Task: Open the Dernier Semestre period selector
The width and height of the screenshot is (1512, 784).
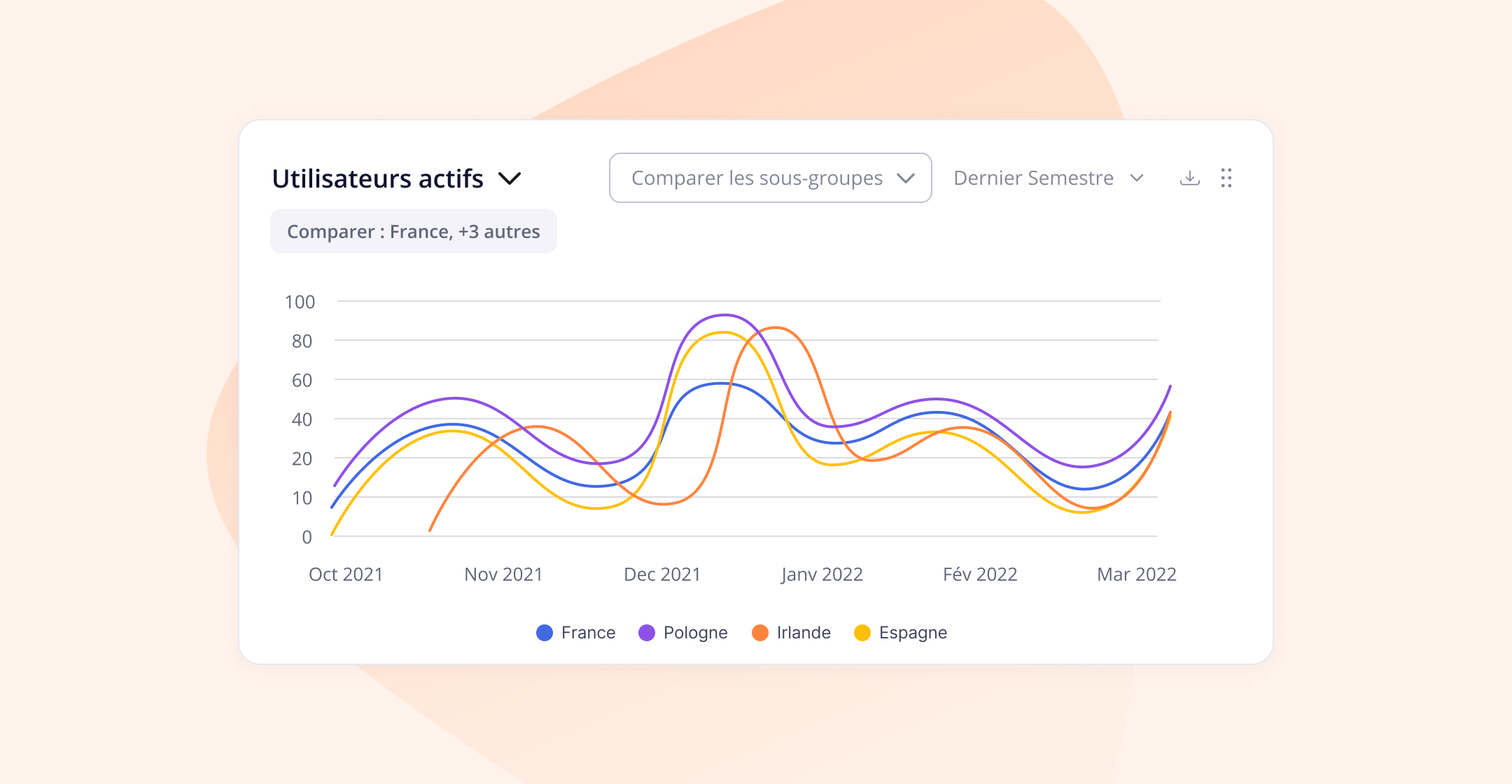Action: coord(1048,178)
